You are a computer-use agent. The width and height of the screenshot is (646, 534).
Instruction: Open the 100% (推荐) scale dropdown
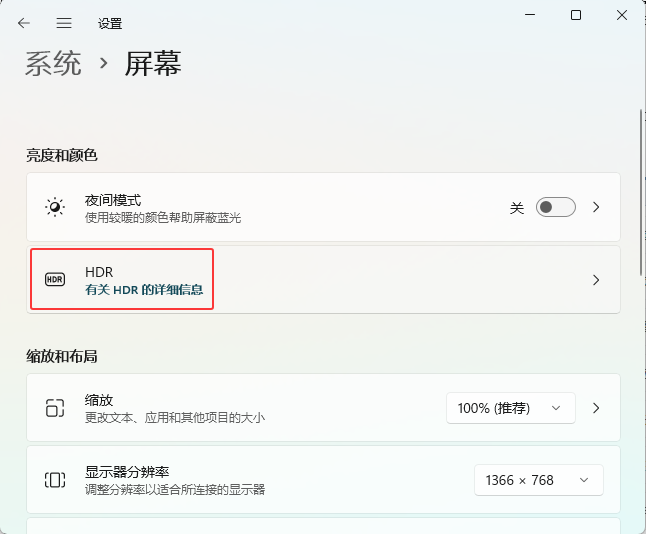[510, 408]
